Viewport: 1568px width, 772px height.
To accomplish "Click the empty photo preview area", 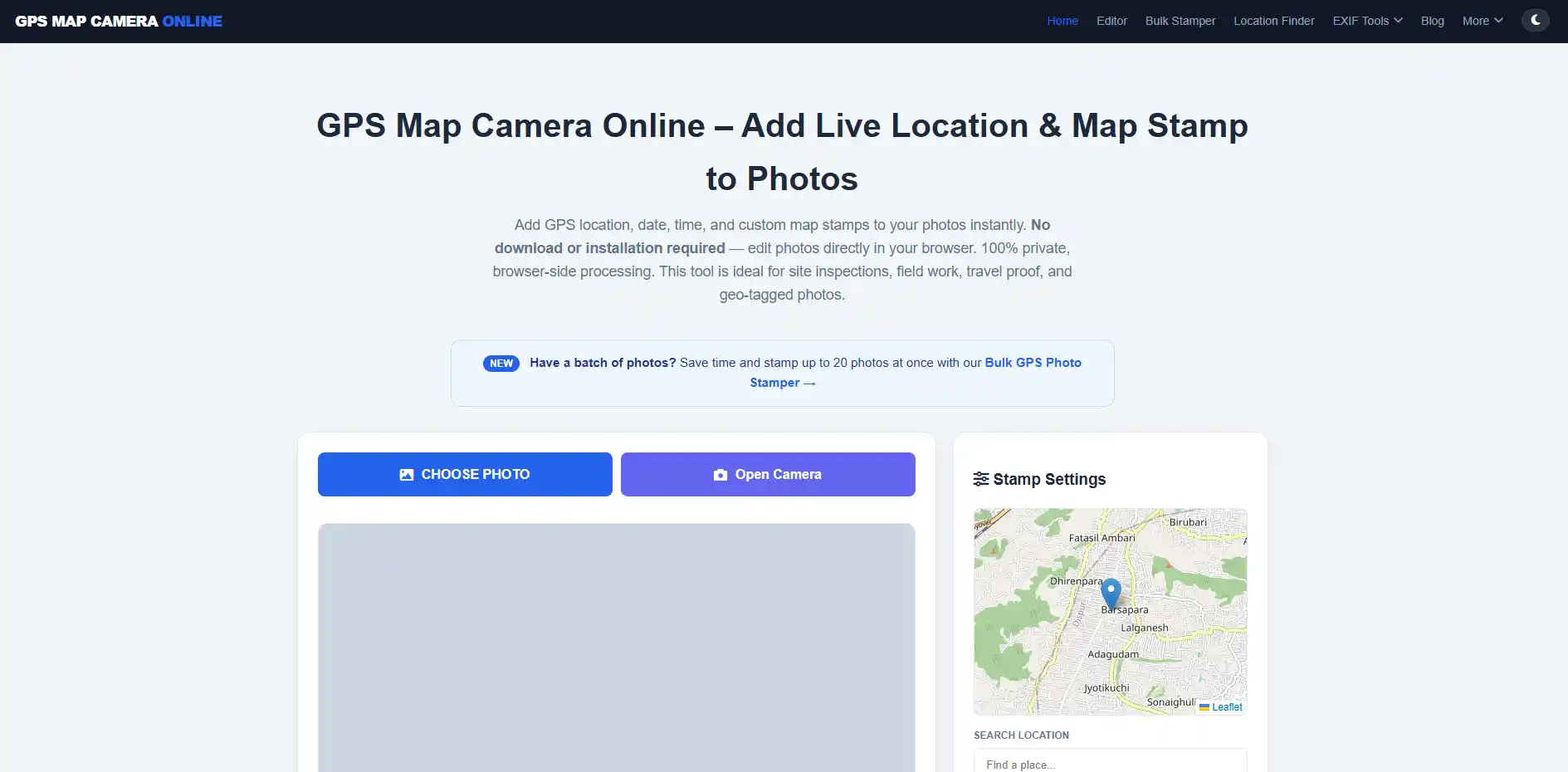I will tap(617, 647).
